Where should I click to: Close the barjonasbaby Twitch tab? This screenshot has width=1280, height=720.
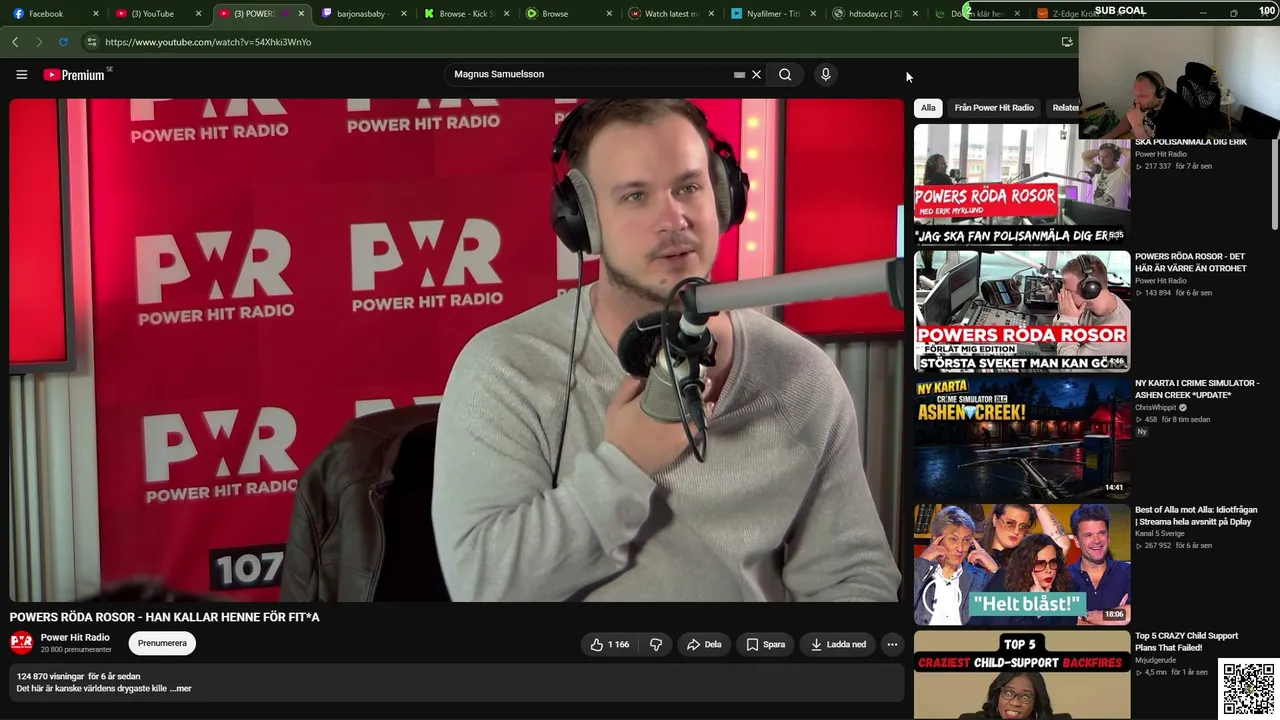click(404, 14)
